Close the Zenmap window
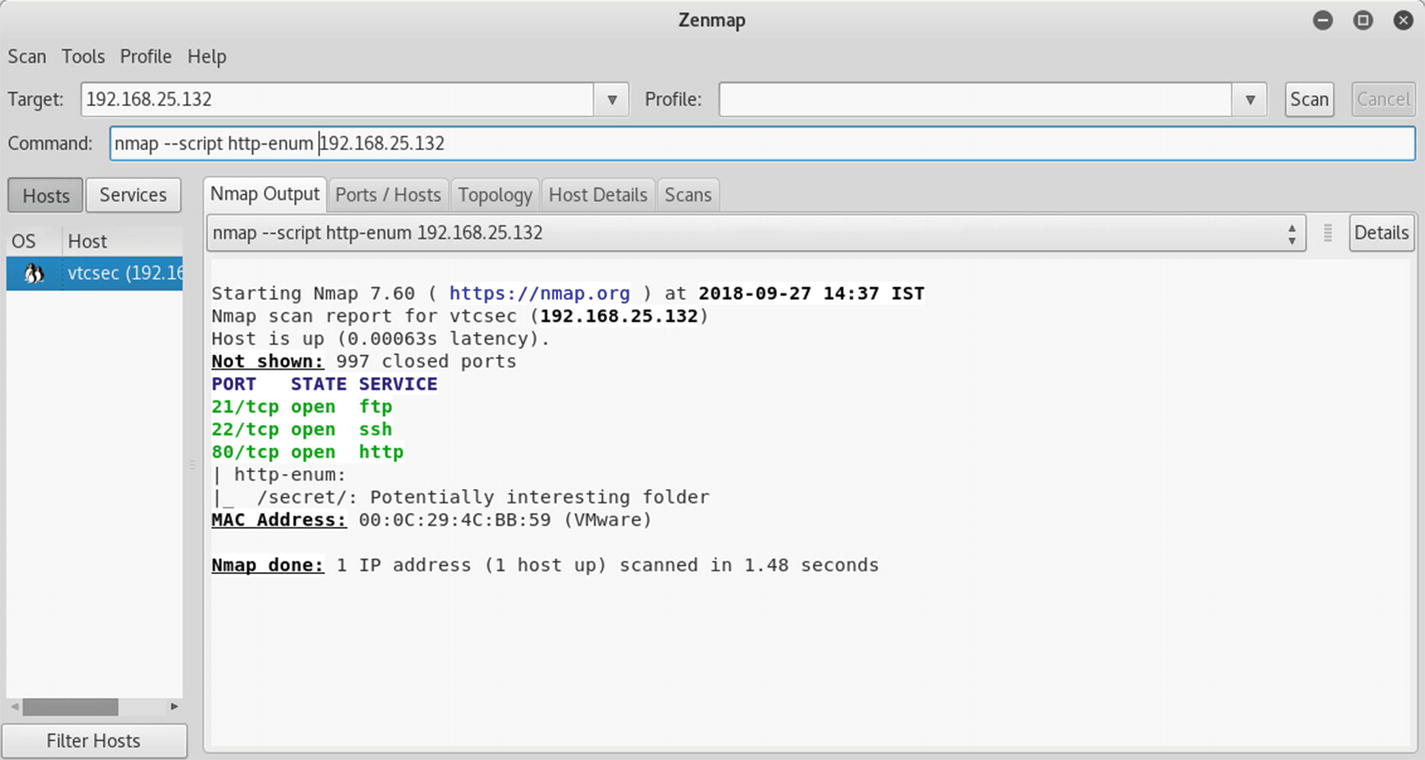 (1403, 20)
